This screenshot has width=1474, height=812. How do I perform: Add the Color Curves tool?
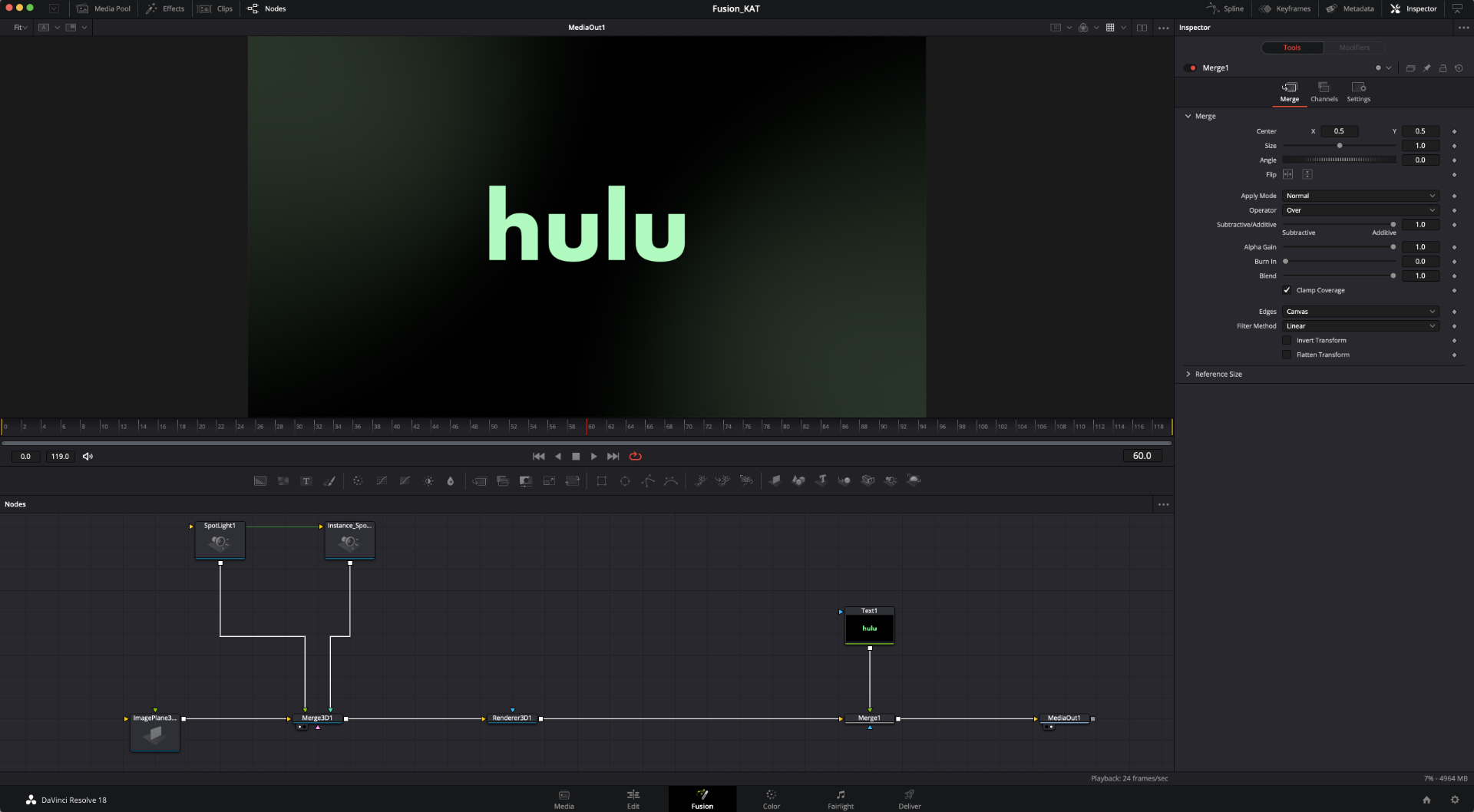(x=382, y=480)
